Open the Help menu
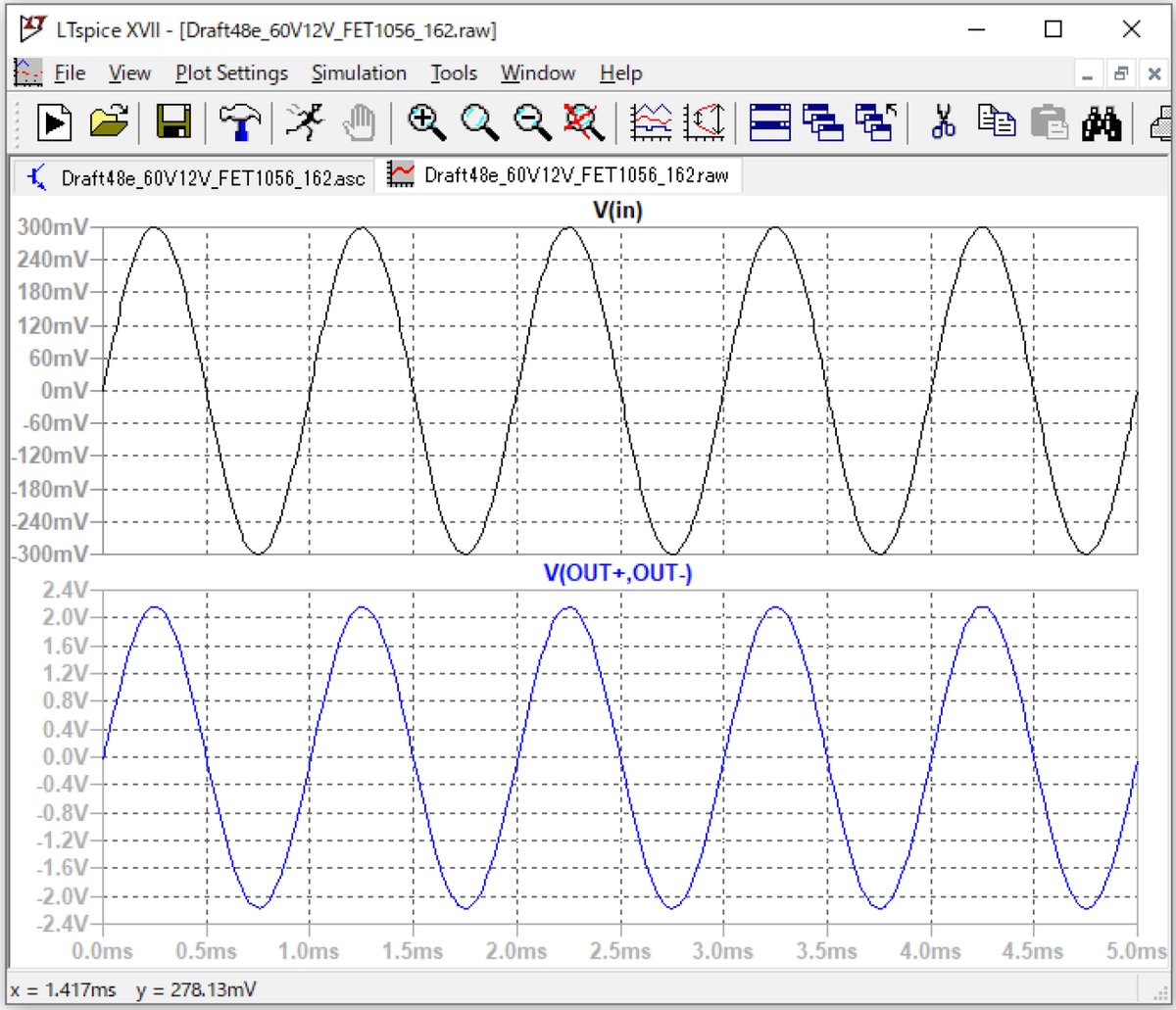Screen dimensions: 1176x1010 click(x=621, y=73)
